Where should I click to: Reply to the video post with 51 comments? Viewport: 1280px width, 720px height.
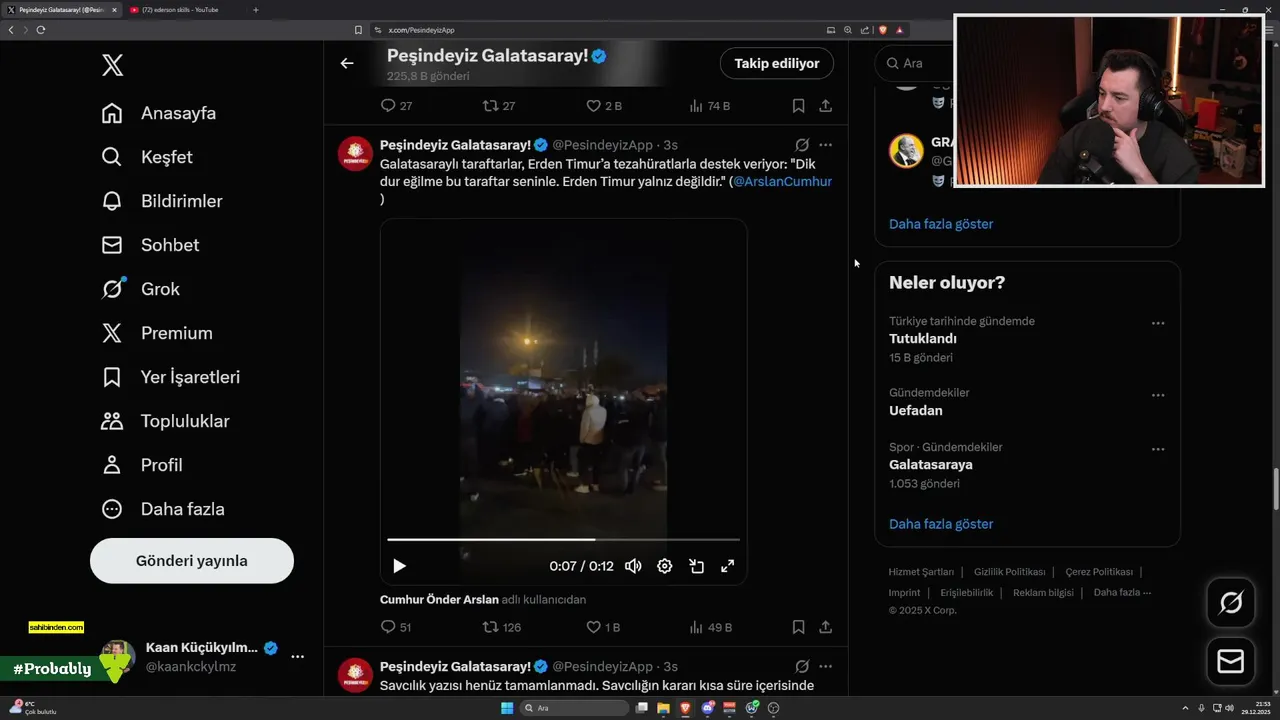[397, 628]
